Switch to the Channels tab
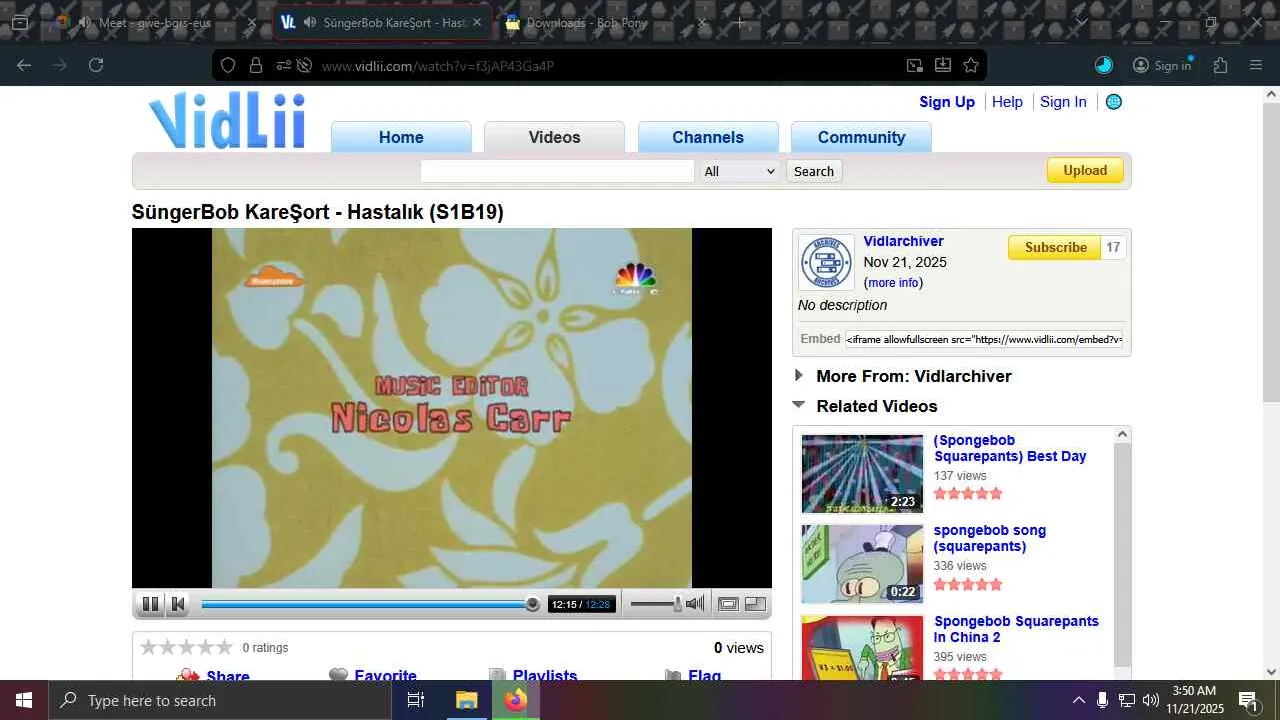 (708, 137)
